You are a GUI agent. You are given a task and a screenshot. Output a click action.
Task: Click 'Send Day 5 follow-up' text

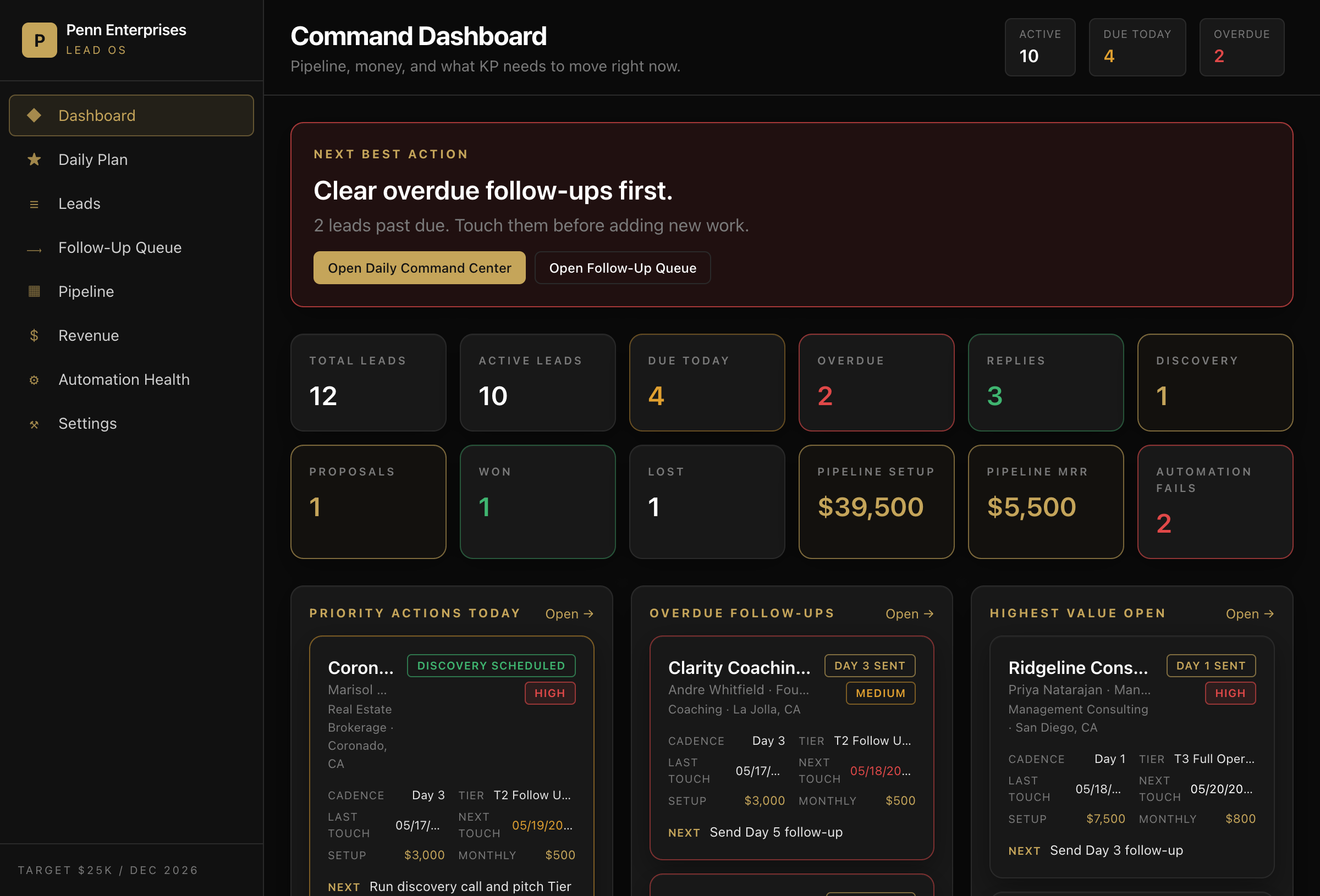tap(776, 832)
